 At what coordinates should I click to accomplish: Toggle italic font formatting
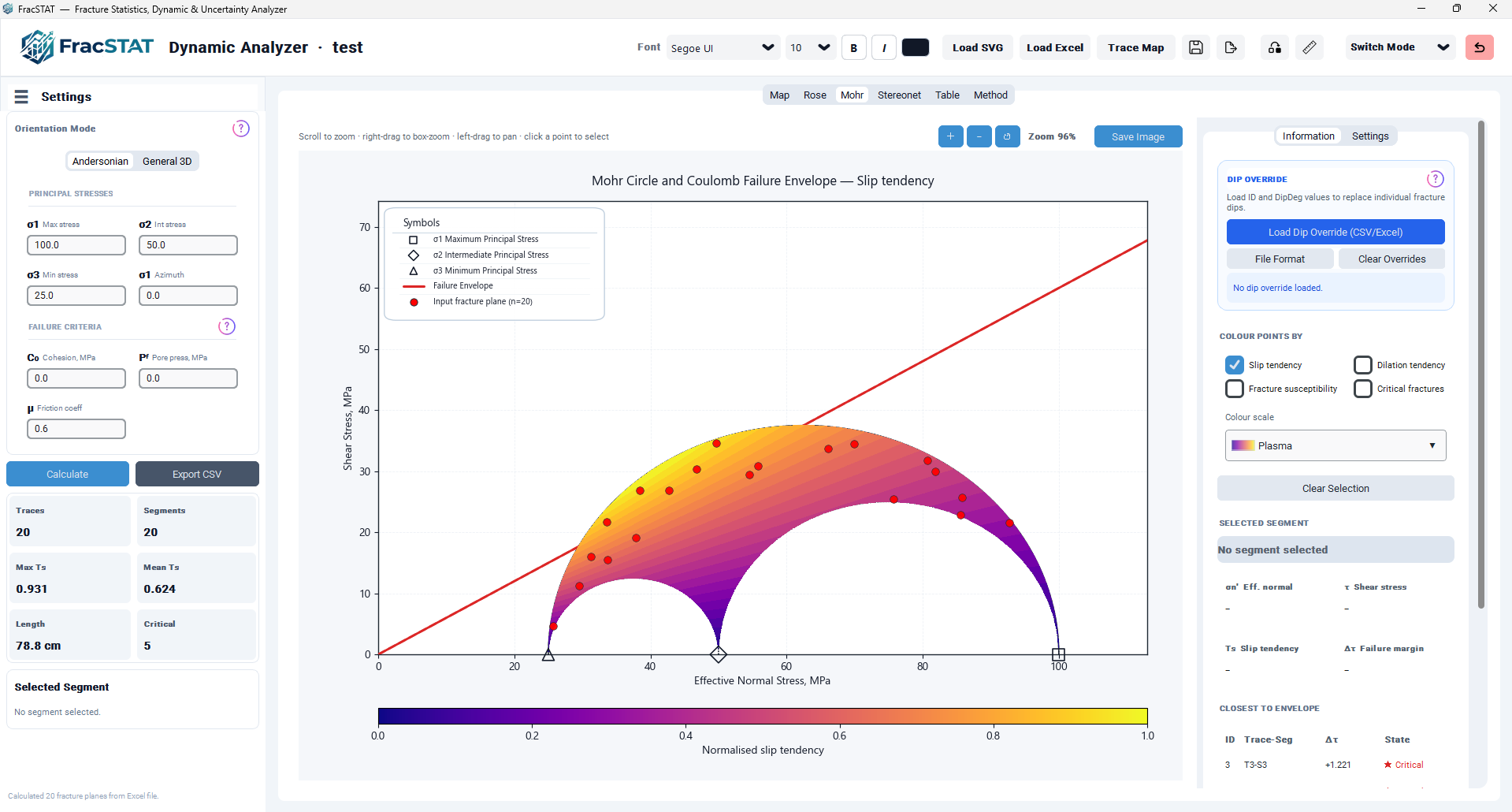click(884, 48)
